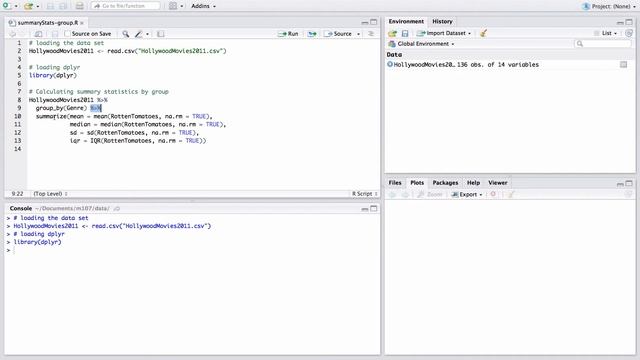Maximize the Environment pane

tap(629, 22)
